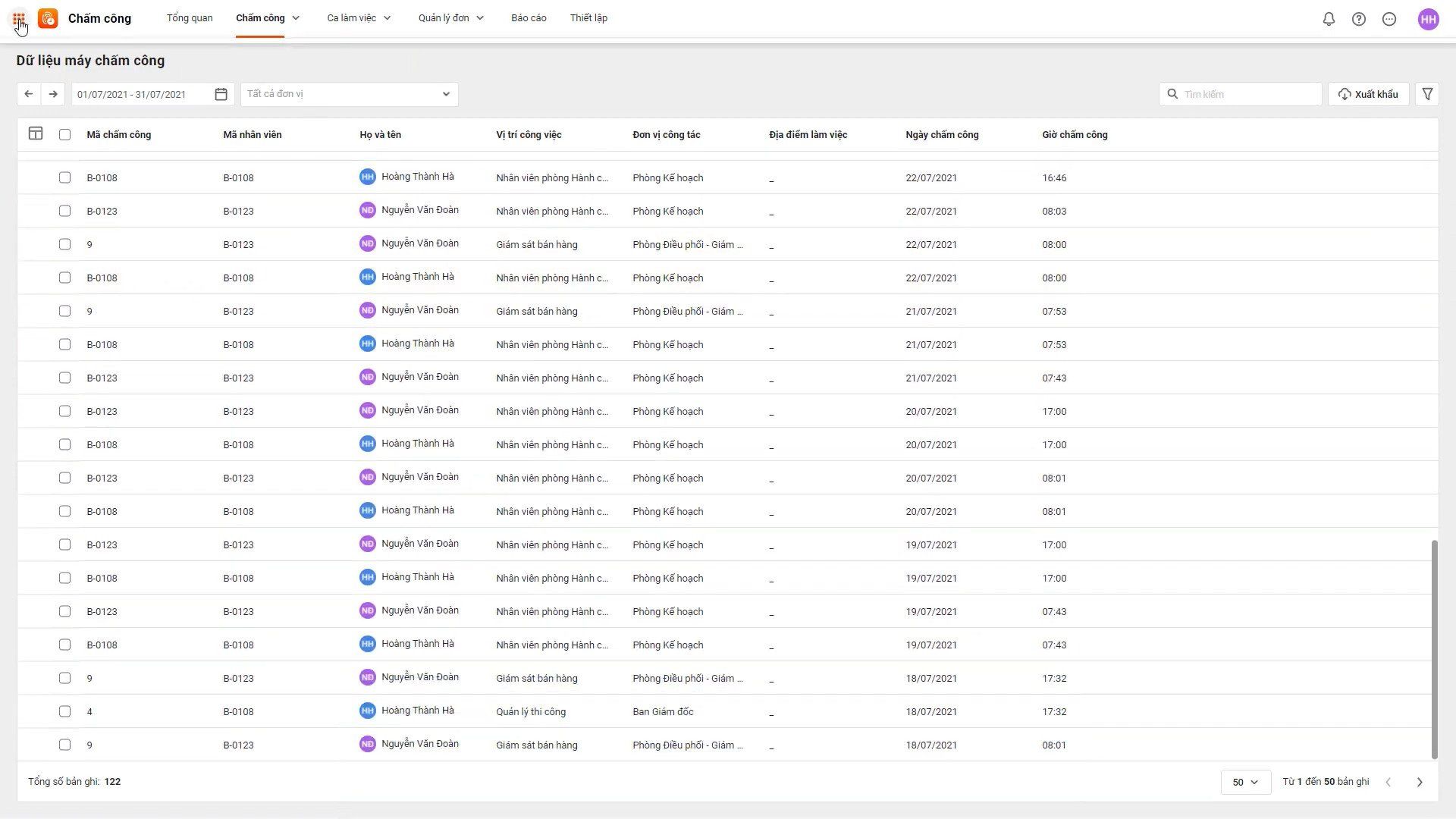Check the first B-0108 row at 16:46

65,177
